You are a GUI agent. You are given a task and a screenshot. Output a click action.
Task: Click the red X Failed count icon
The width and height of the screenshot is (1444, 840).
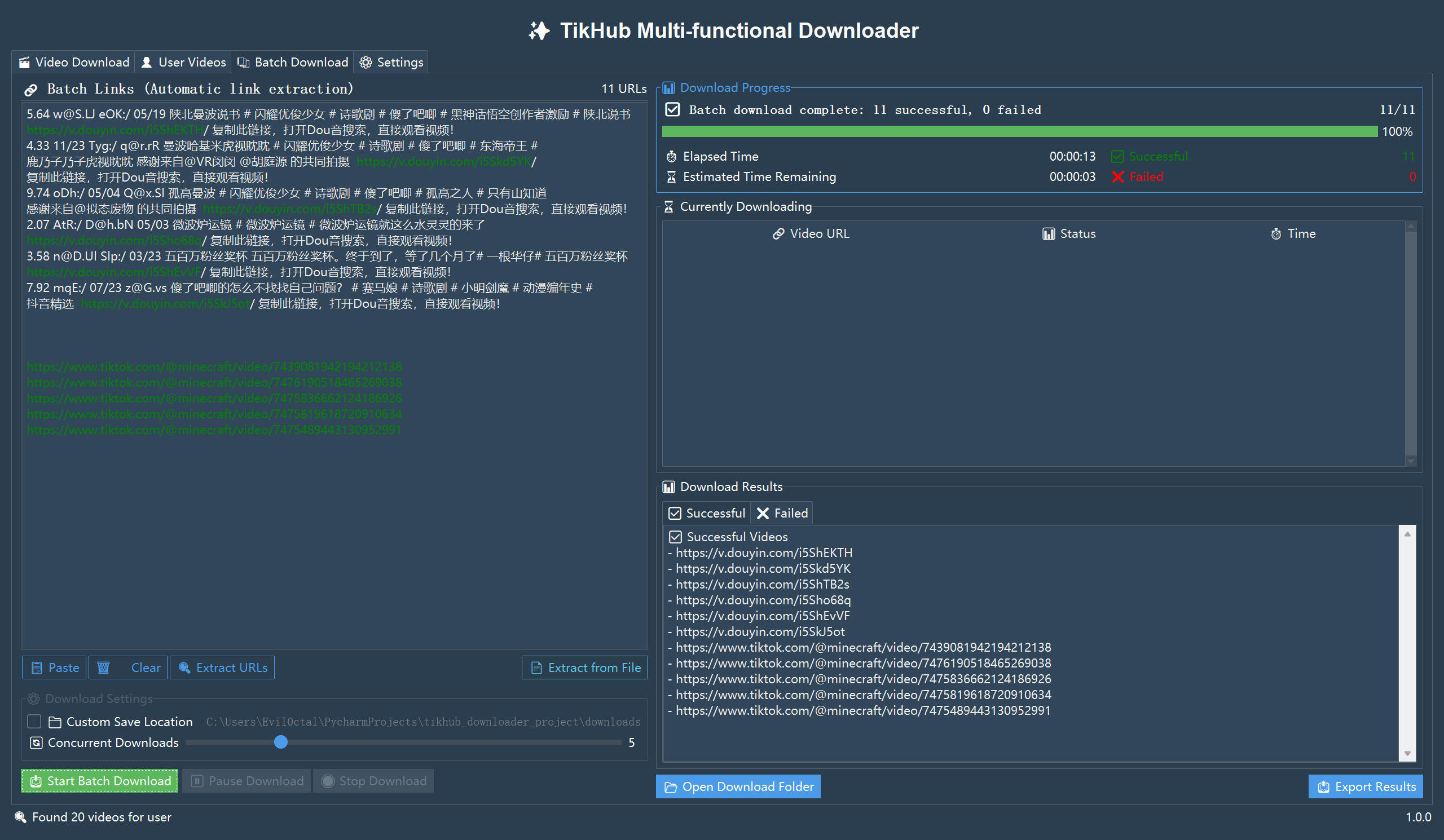click(1117, 177)
